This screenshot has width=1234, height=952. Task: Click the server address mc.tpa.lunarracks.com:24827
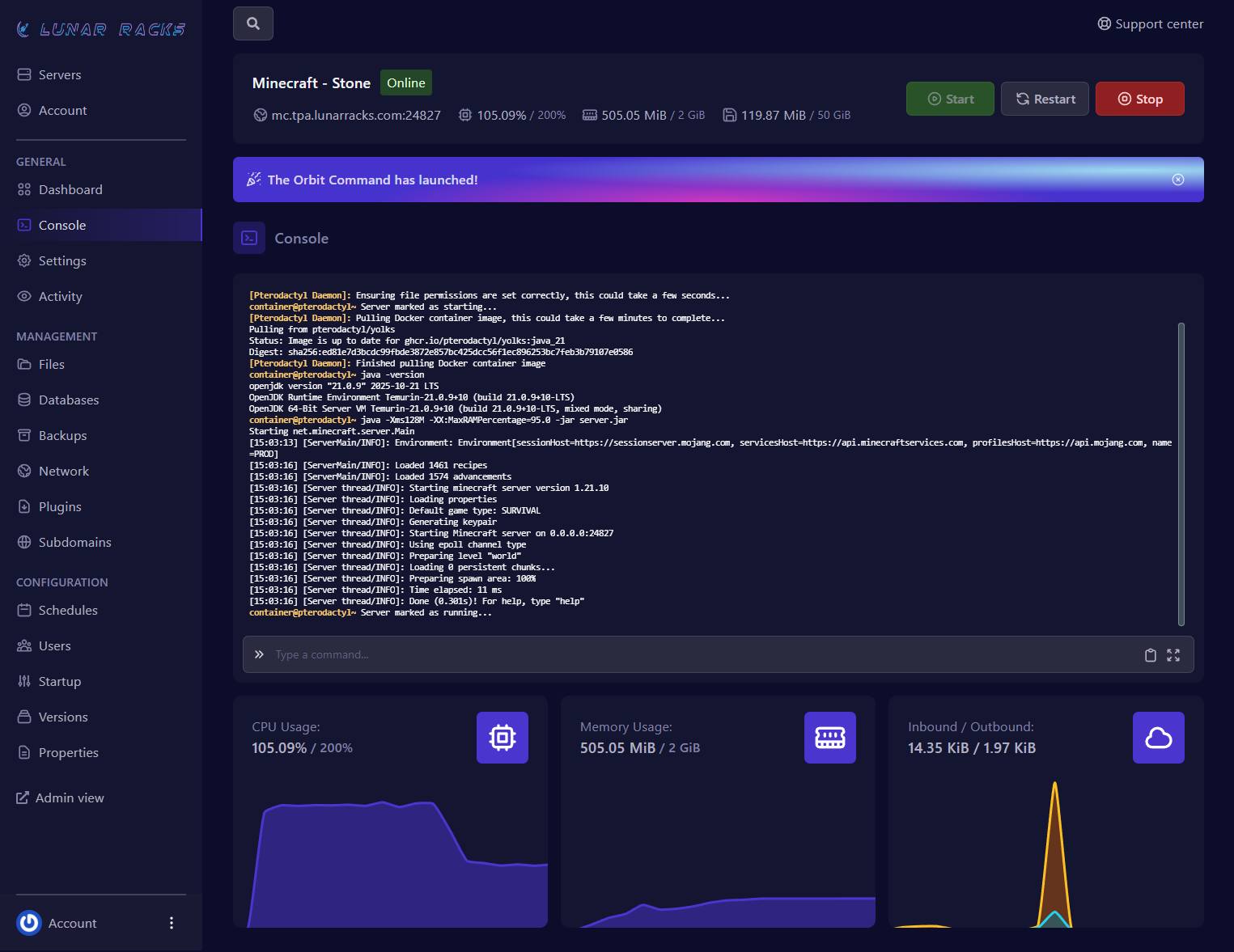tap(355, 116)
